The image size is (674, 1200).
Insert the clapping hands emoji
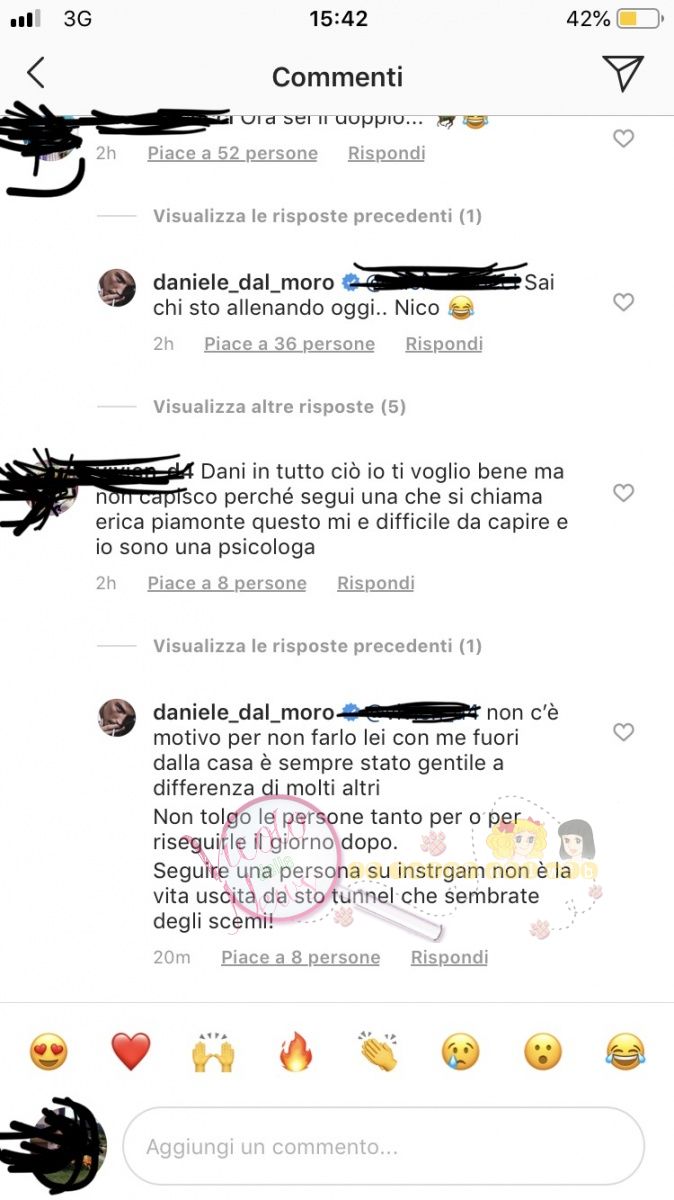point(378,1052)
